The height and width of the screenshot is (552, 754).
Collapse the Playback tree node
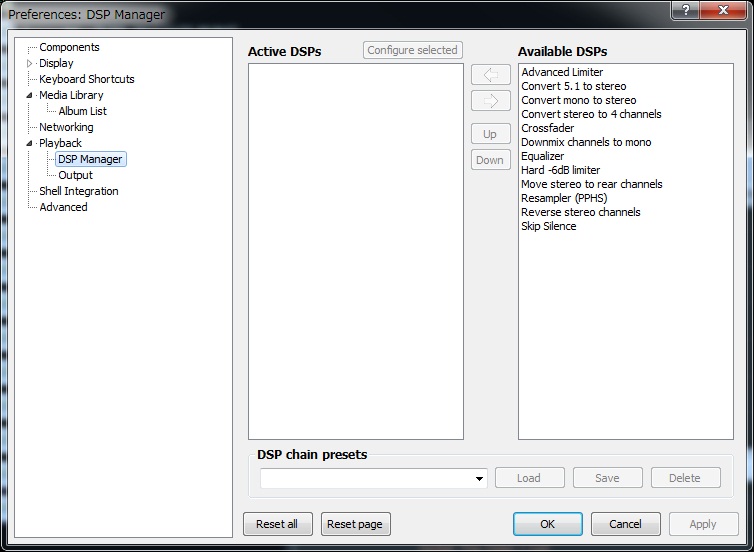pyautogui.click(x=29, y=143)
